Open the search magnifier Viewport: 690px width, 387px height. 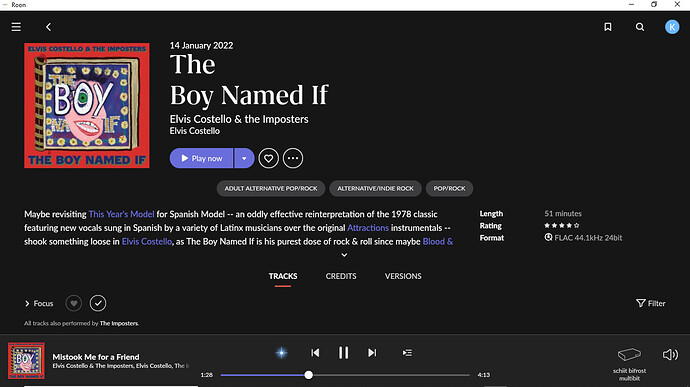click(x=640, y=27)
